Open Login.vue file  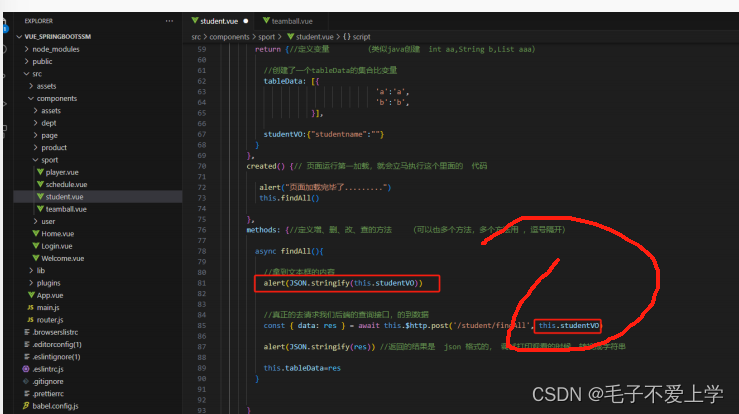point(57,246)
